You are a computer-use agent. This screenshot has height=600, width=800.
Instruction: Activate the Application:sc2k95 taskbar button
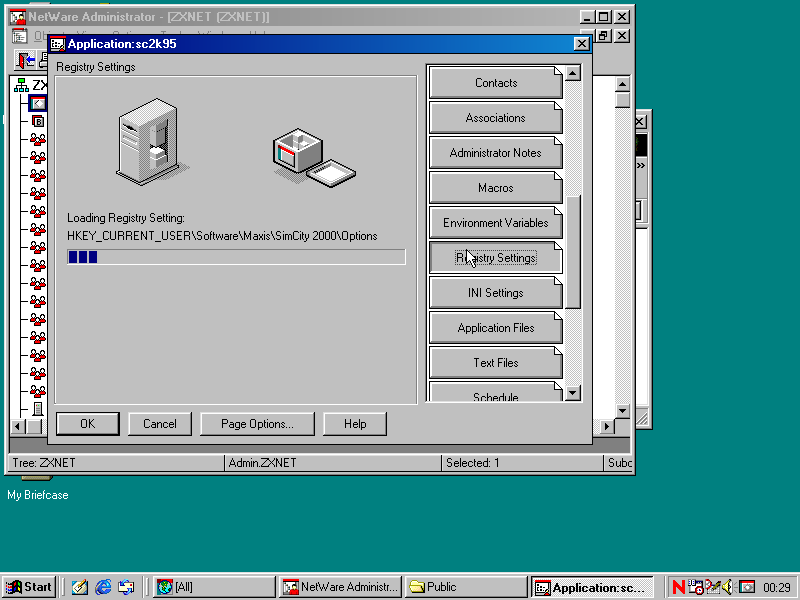pyautogui.click(x=592, y=587)
